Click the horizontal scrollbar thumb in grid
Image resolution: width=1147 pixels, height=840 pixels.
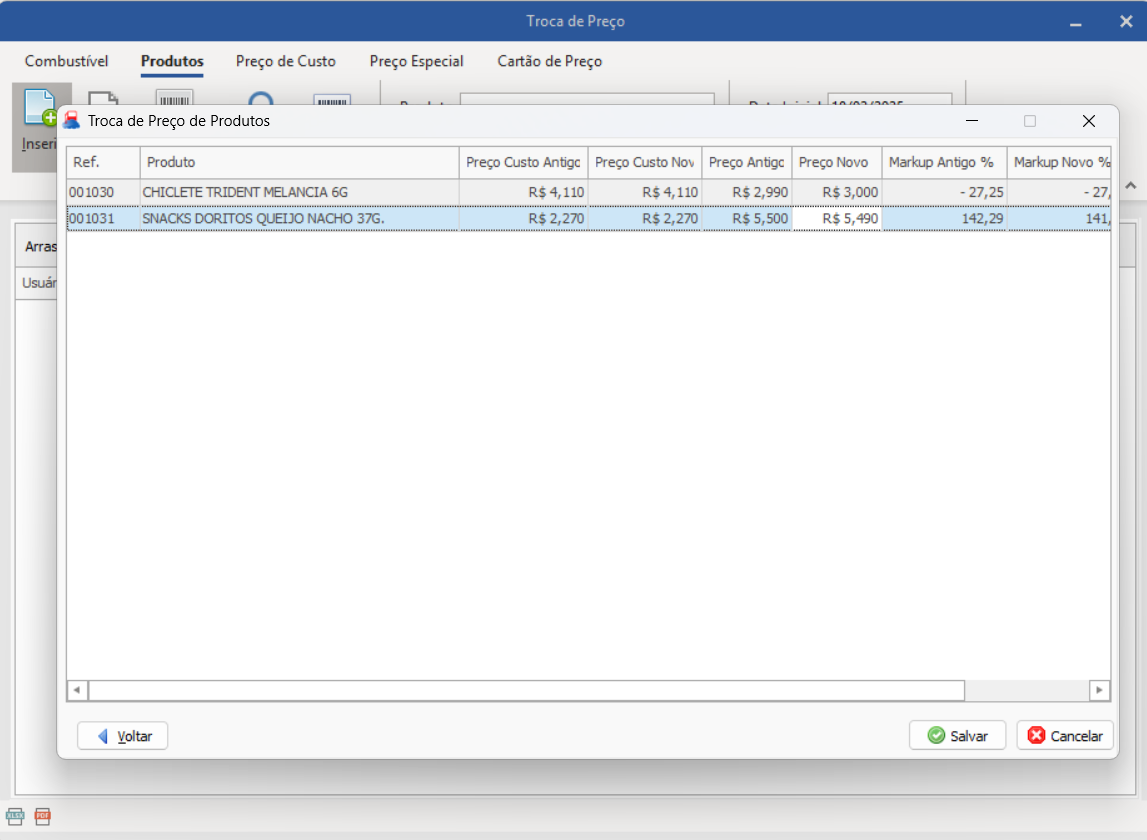526,690
